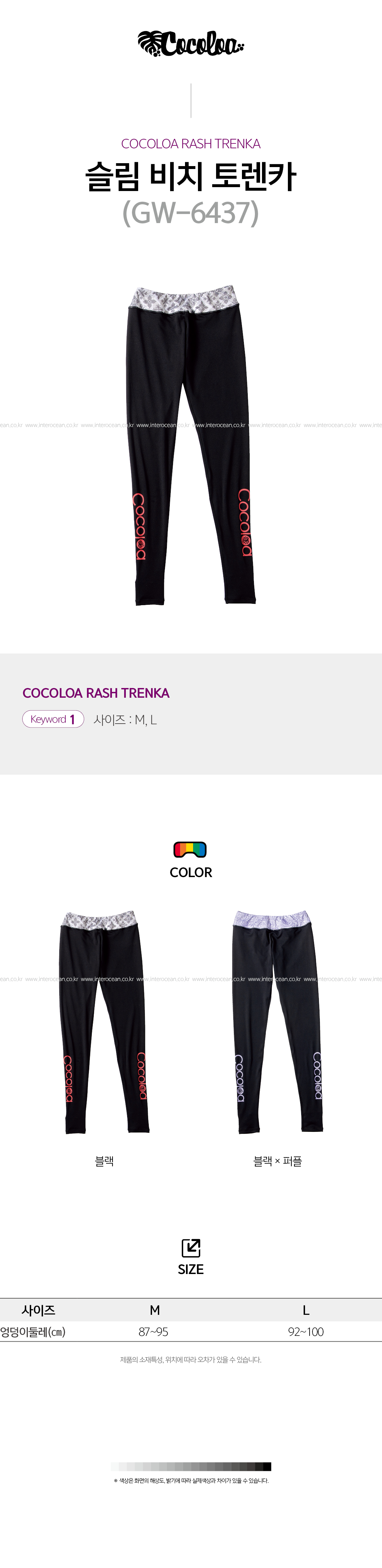This screenshot has height=1568, width=382.
Task: Click the 92~100 hip measurement cell
Action: pyautogui.click(x=306, y=1332)
